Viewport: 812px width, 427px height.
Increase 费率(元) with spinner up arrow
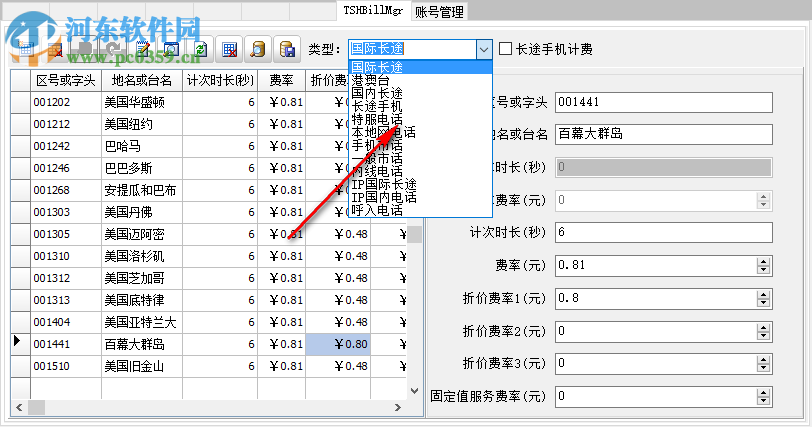(763, 261)
